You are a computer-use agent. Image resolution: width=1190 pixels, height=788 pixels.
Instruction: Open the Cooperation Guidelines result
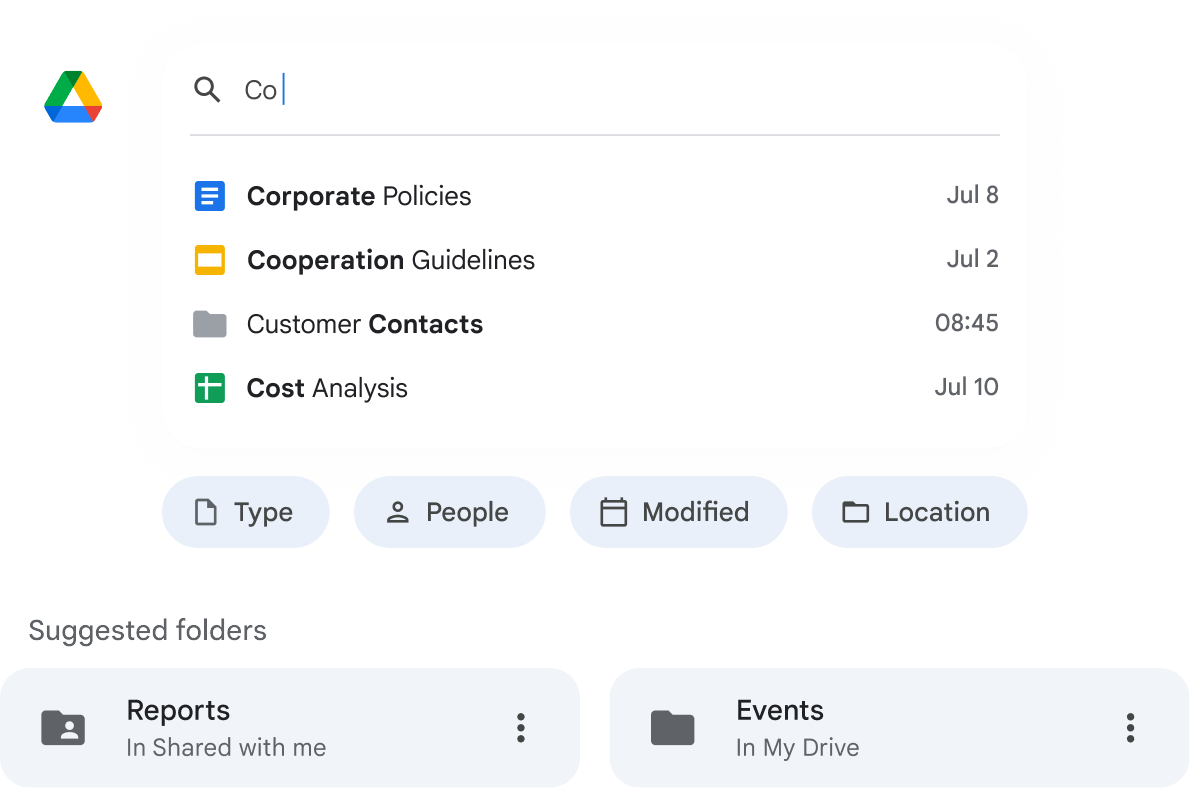coord(596,260)
